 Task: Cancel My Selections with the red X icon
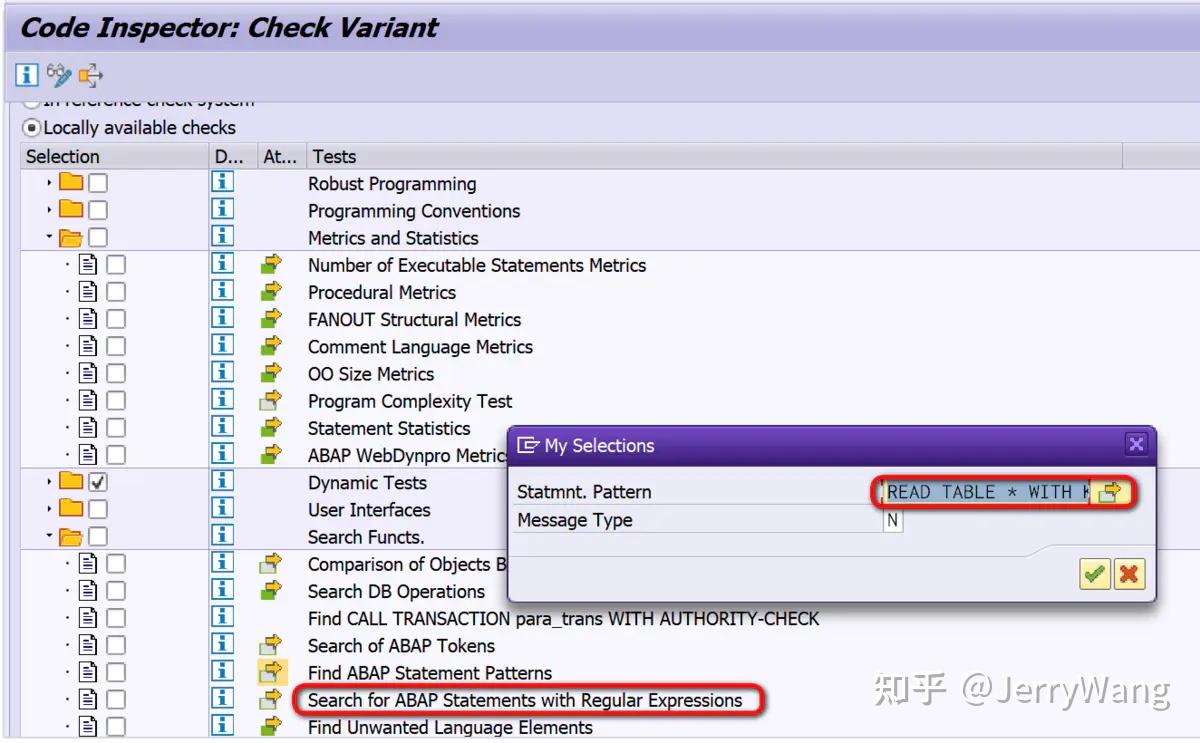[x=1129, y=573]
